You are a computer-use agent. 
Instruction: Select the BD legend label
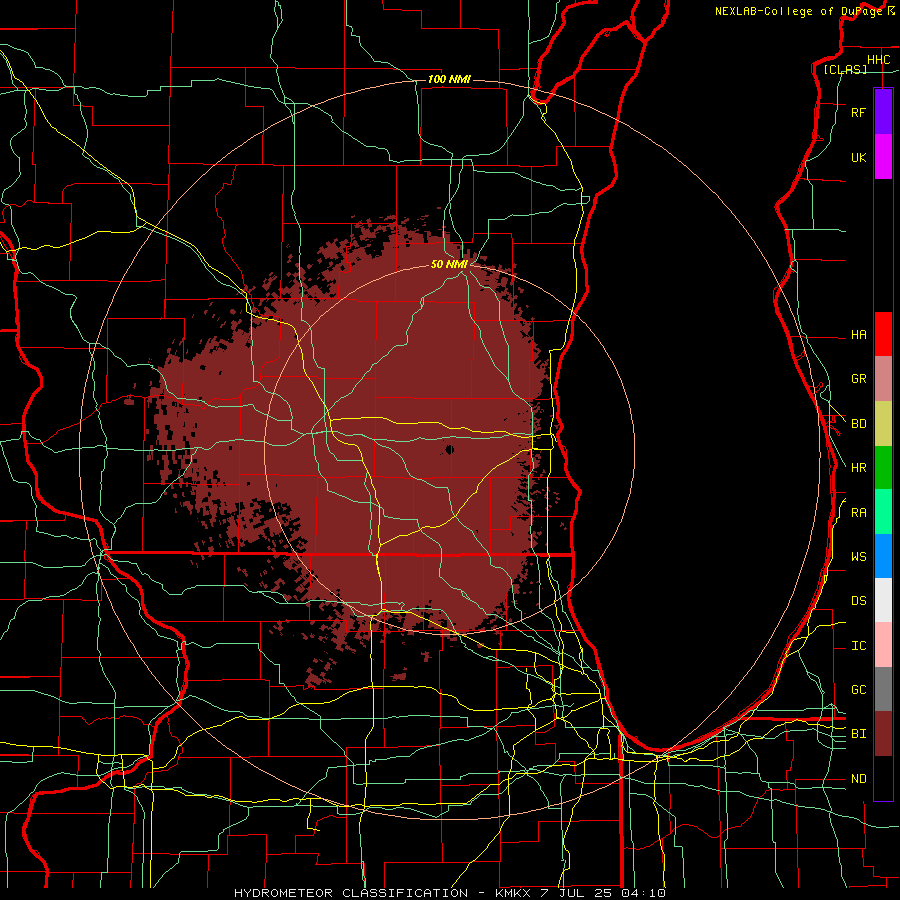(858, 424)
